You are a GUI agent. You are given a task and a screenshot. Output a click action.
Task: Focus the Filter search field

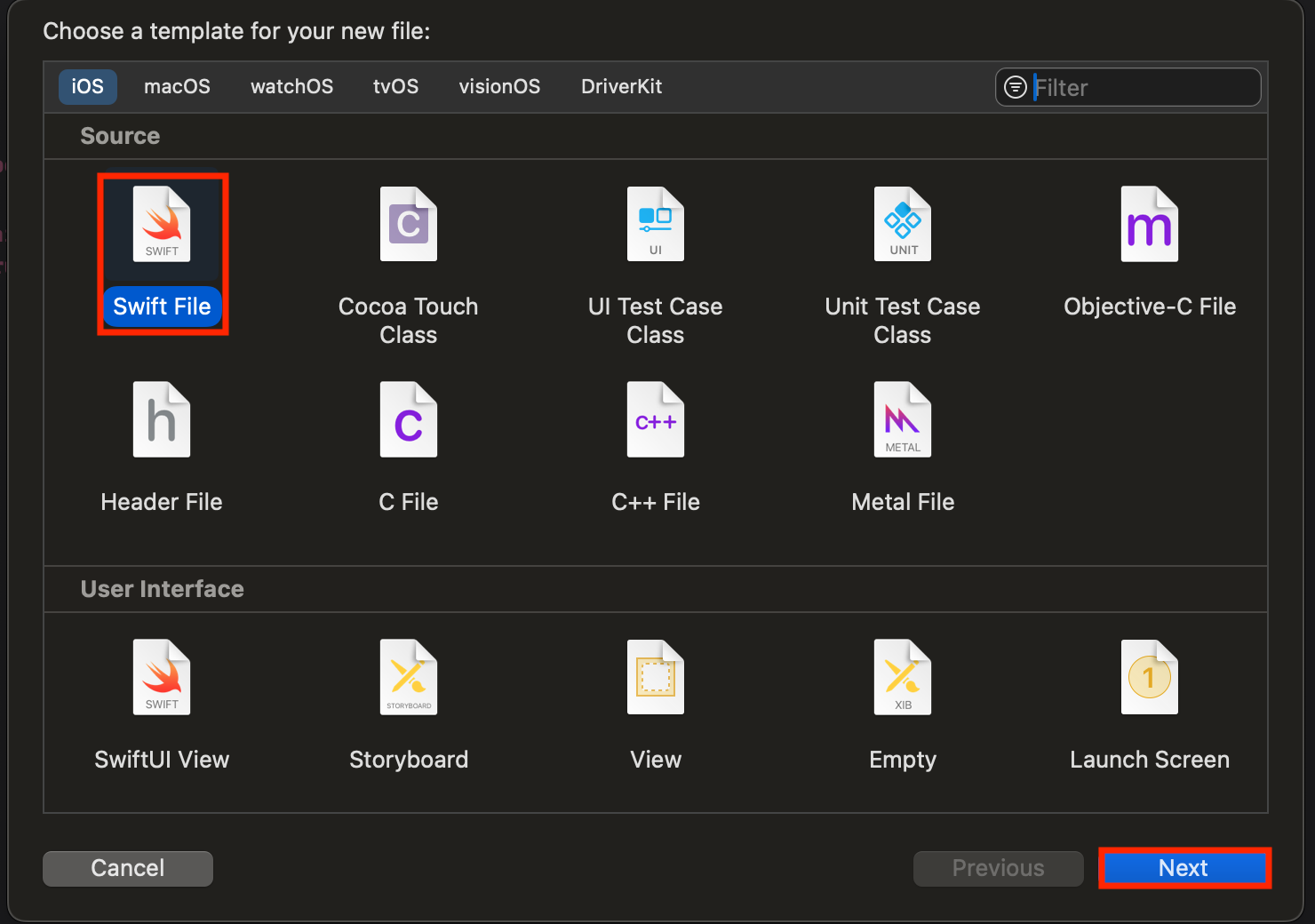point(1142,88)
